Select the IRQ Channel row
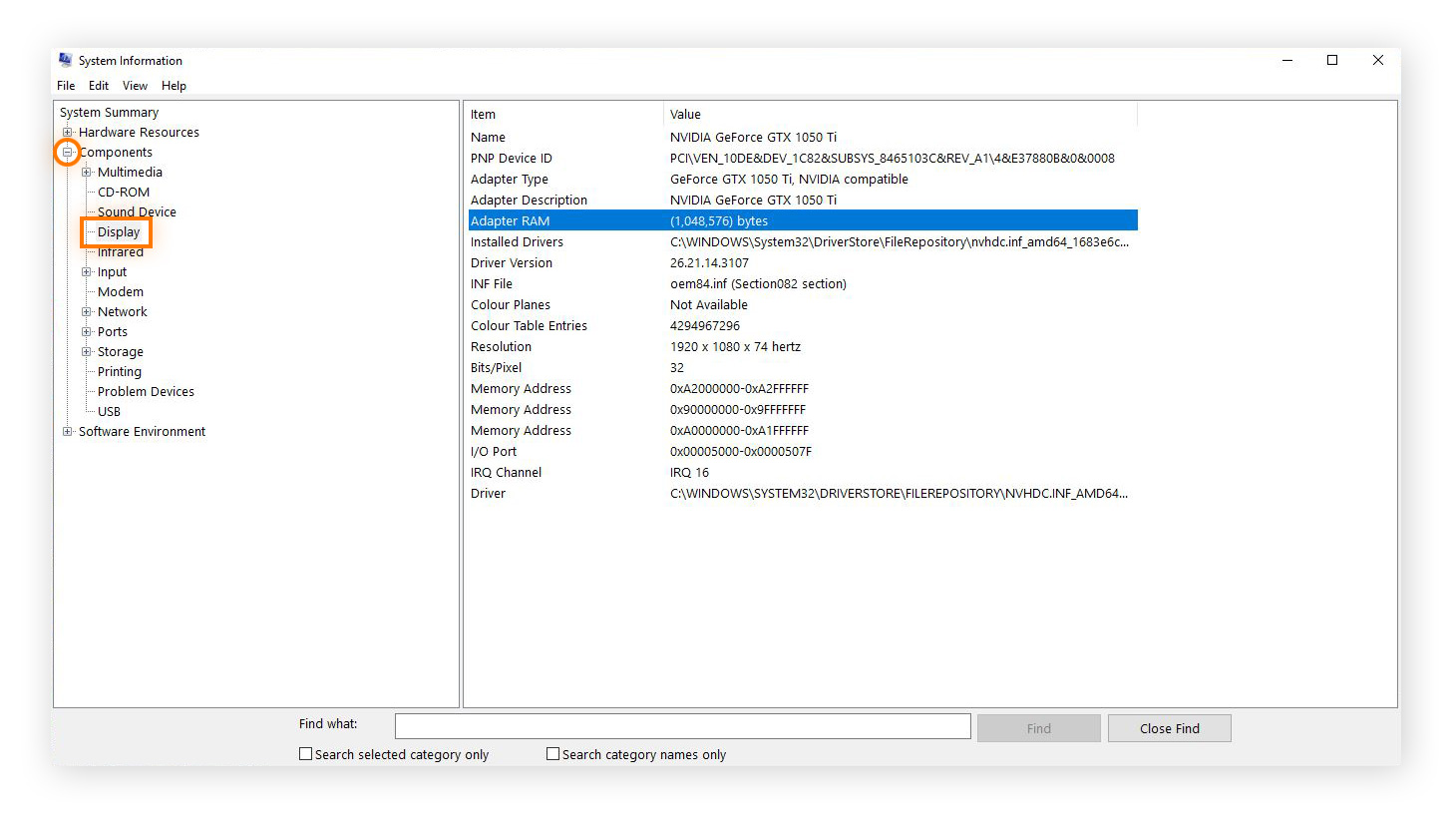Image resolution: width=1456 pixels, height=821 pixels. 803,473
